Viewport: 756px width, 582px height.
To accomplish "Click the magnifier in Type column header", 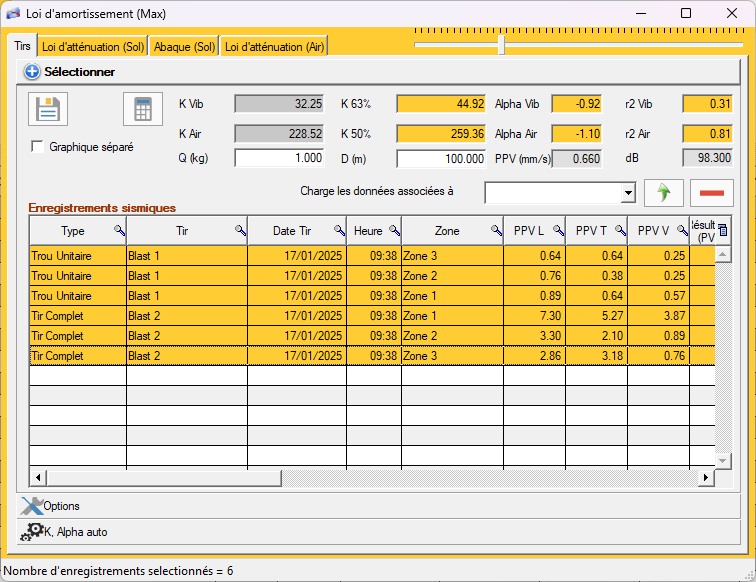I will pos(119,230).
